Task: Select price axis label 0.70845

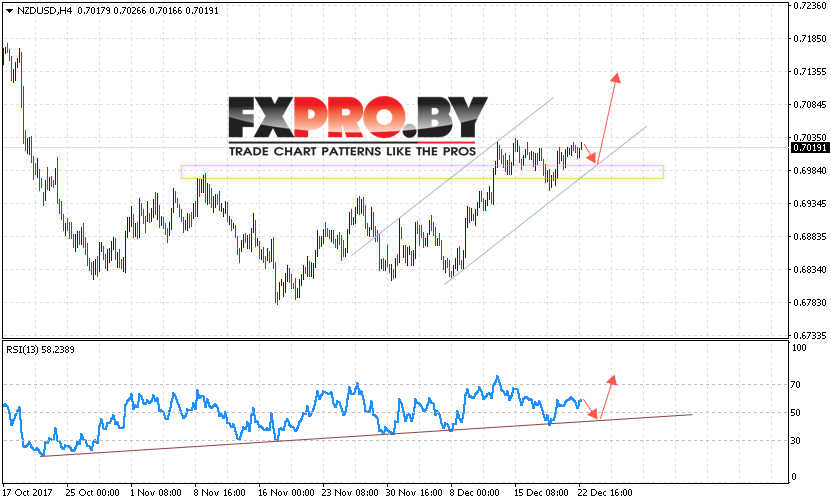Action: click(x=810, y=104)
